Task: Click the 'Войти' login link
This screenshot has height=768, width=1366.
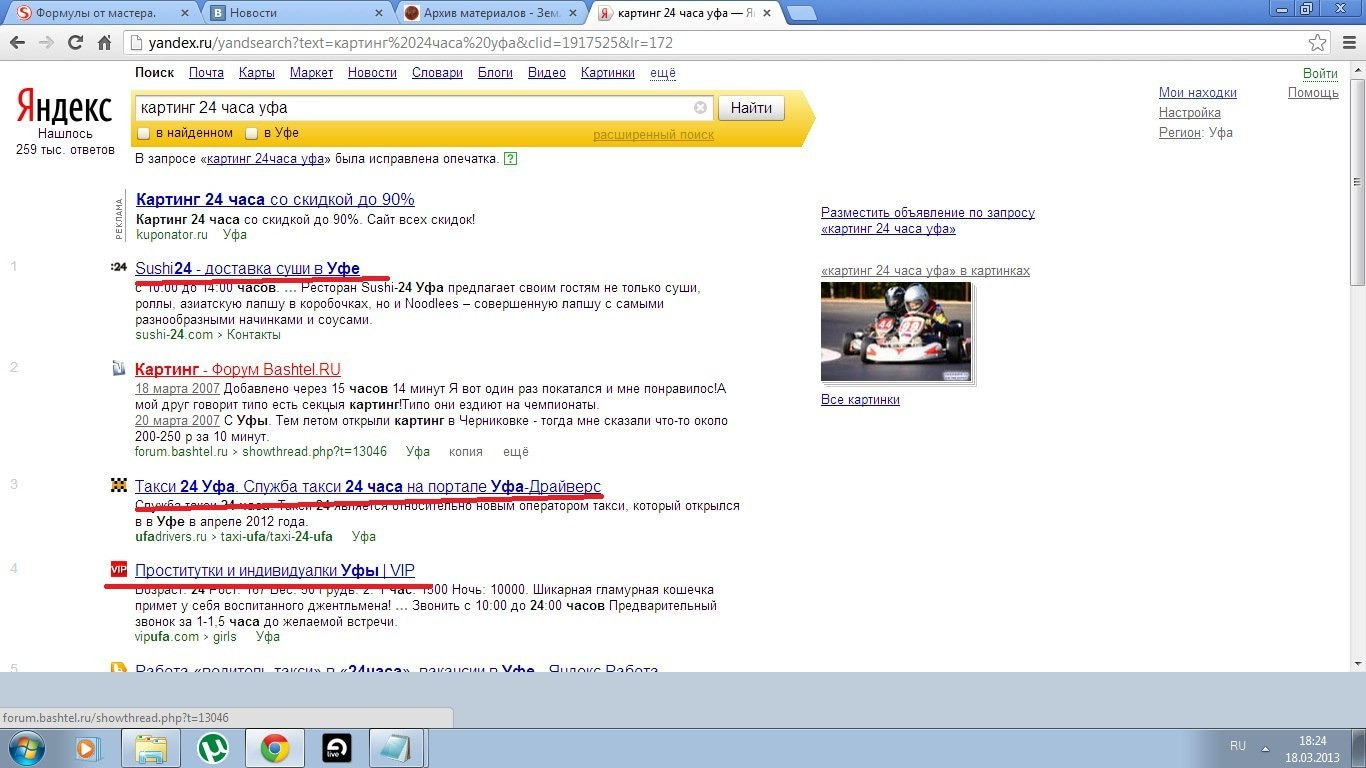Action: pyautogui.click(x=1321, y=74)
